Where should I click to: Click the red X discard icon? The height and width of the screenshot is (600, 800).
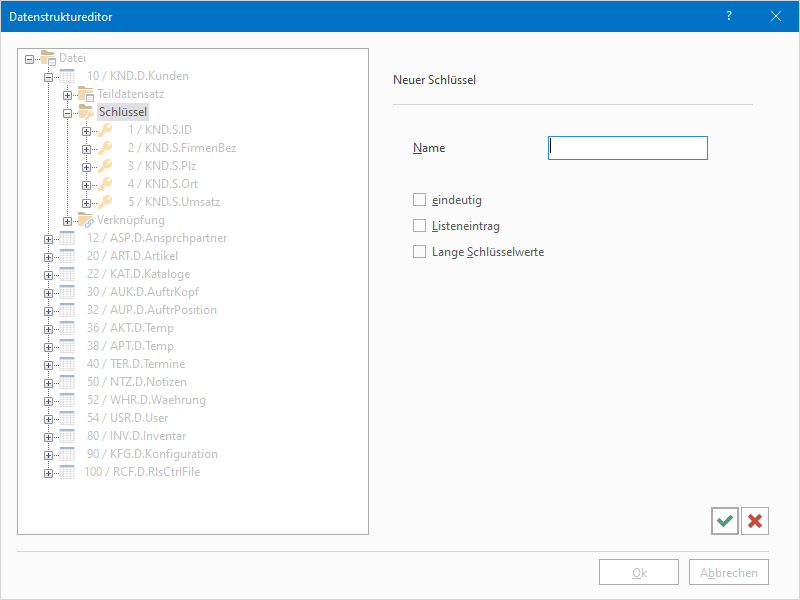click(x=755, y=521)
